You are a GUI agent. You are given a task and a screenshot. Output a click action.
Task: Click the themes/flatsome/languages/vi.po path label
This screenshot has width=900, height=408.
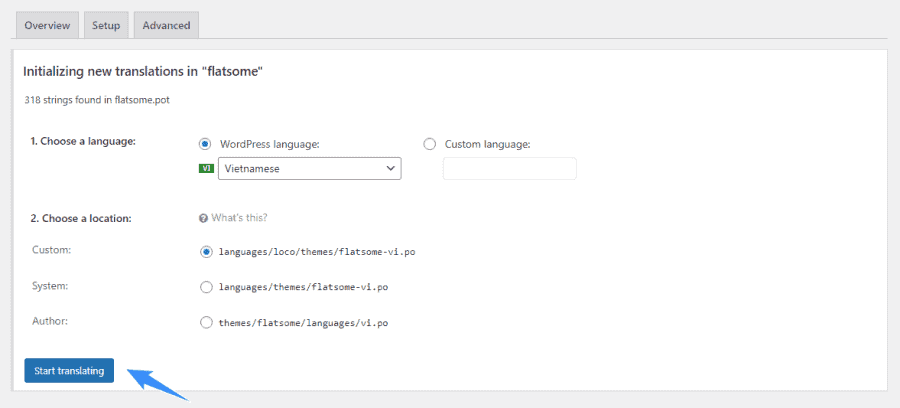pos(303,323)
